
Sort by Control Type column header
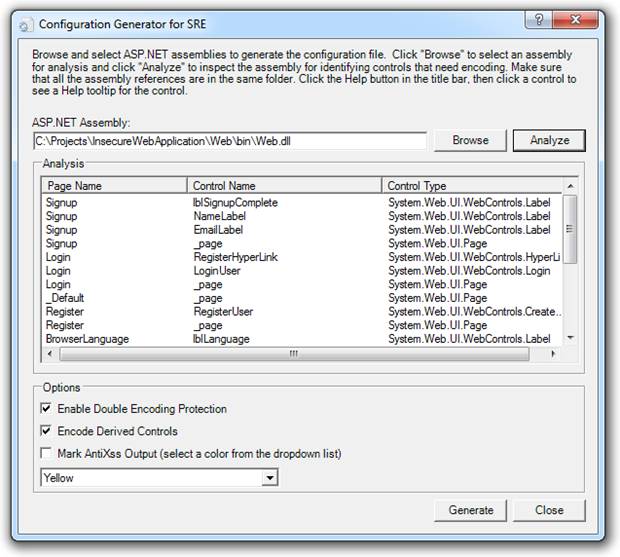pyautogui.click(x=472, y=185)
